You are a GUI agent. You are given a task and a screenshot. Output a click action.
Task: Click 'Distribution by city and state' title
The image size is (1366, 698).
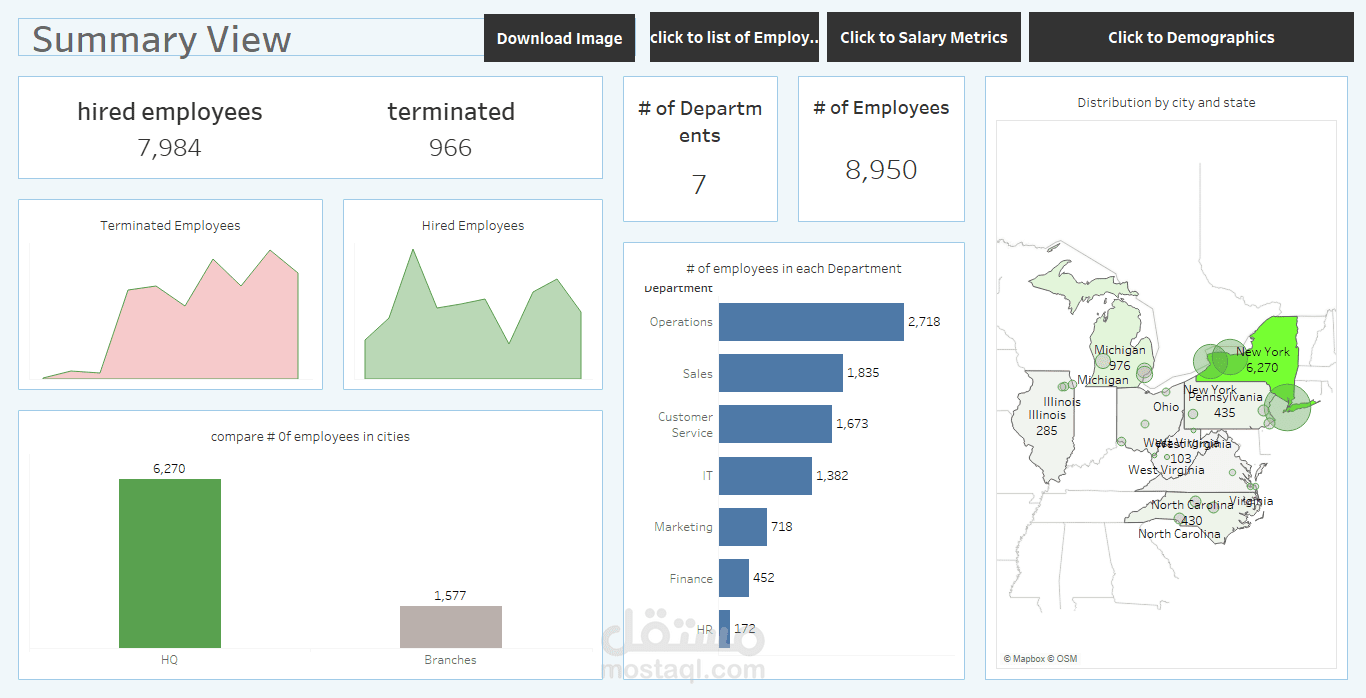pyautogui.click(x=1166, y=102)
